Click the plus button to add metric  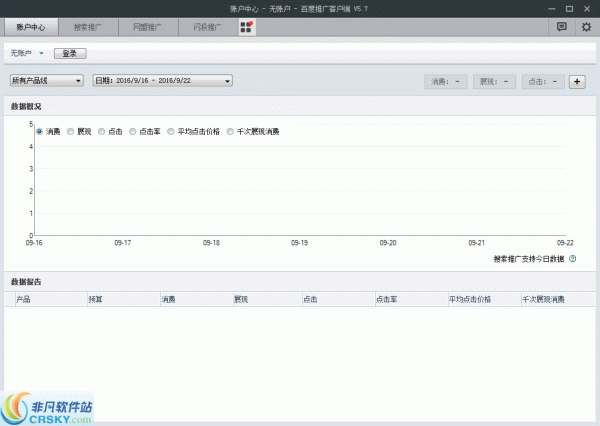577,82
